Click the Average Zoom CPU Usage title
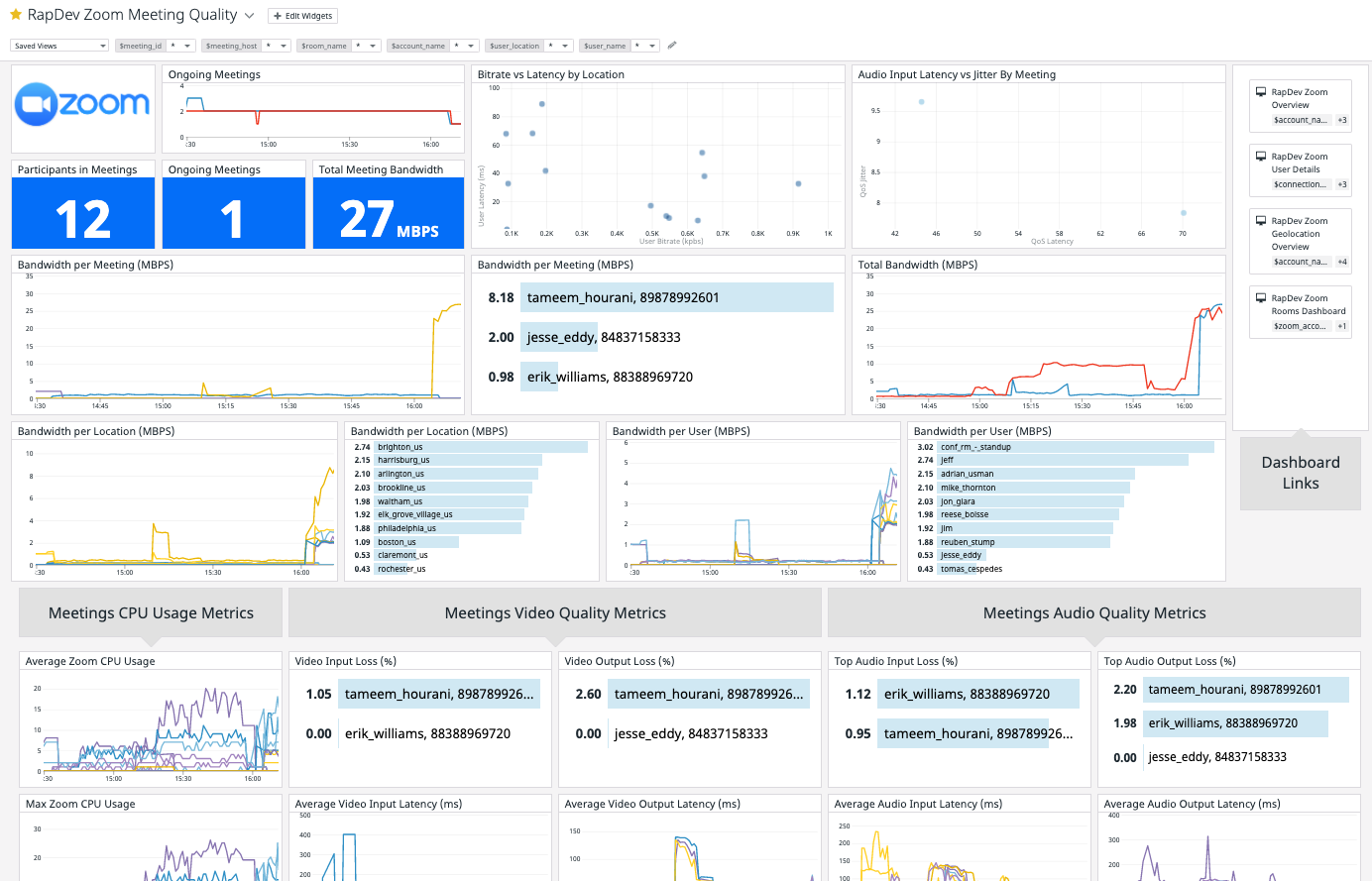The height and width of the screenshot is (881, 1372). click(x=90, y=661)
